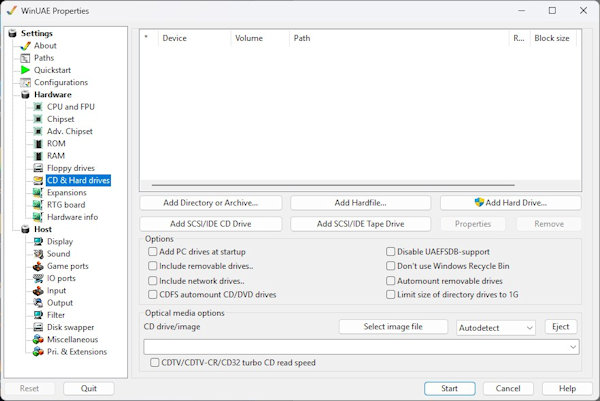Click the Floppy drives icon
Viewport: 600px width, 401px height.
pyautogui.click(x=38, y=168)
